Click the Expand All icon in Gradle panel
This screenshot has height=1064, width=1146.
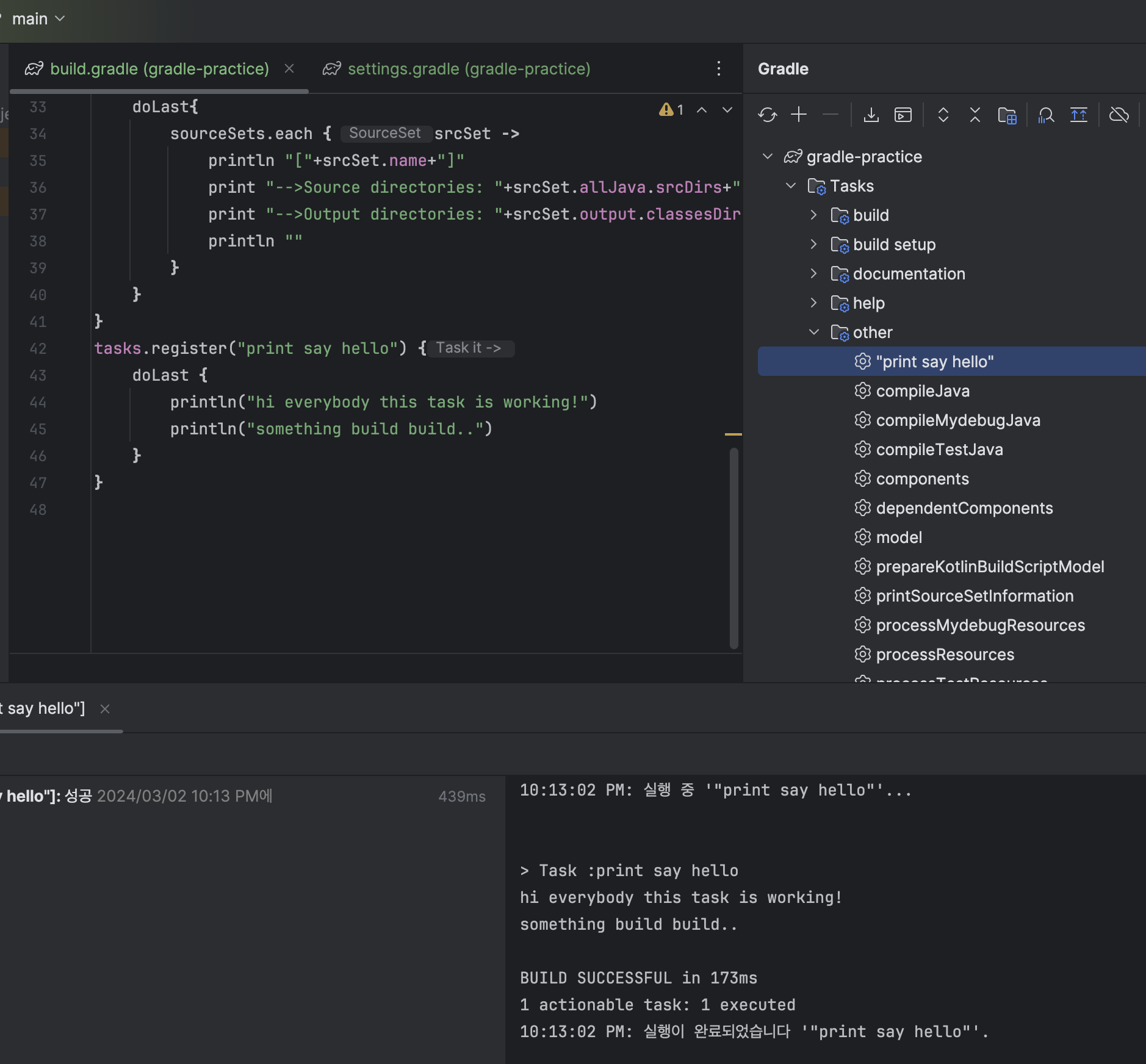[943, 115]
